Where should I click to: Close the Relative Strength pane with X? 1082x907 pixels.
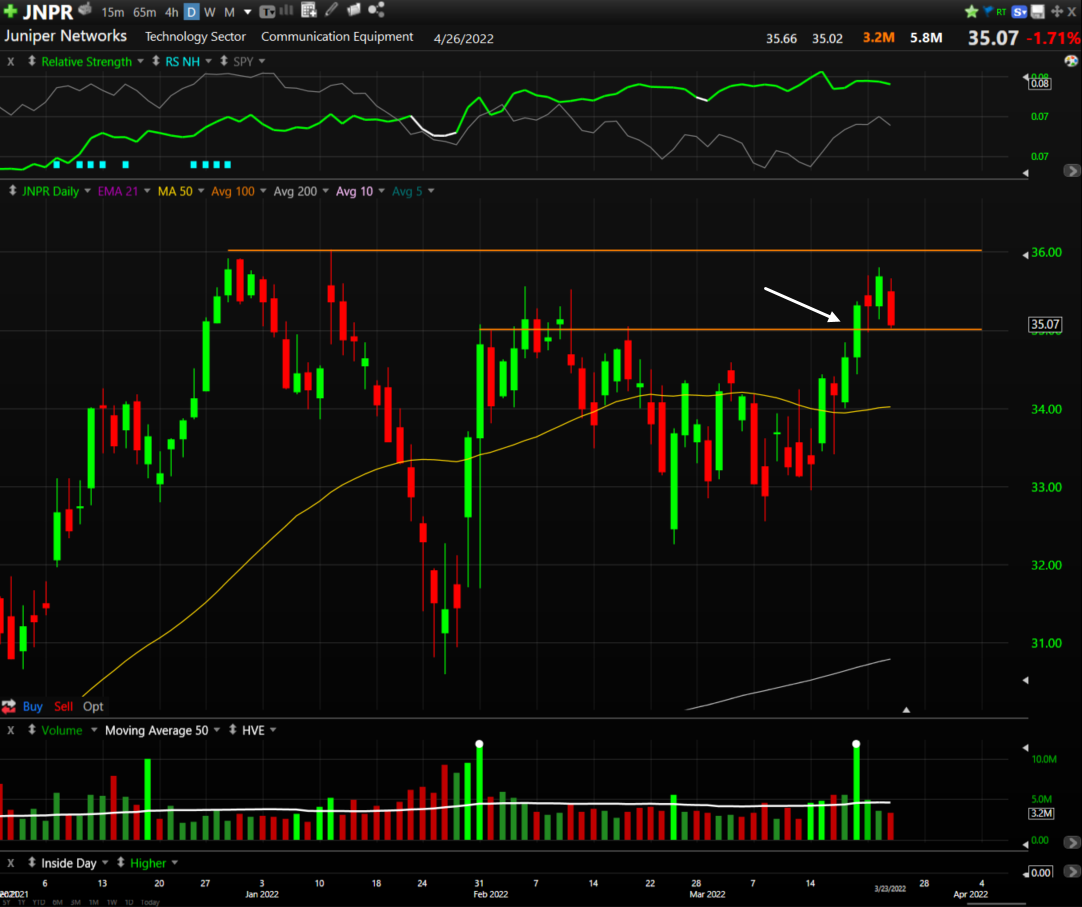[x=10, y=61]
